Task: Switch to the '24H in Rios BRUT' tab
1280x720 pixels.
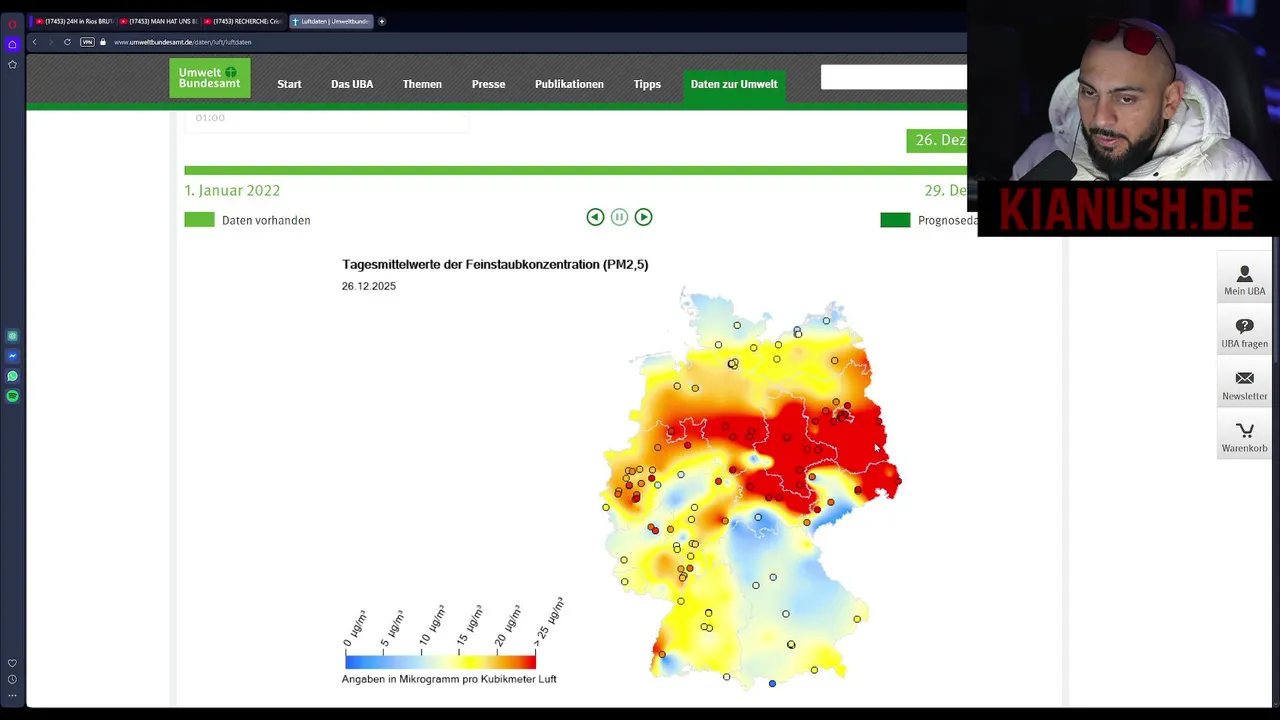Action: 74,21
